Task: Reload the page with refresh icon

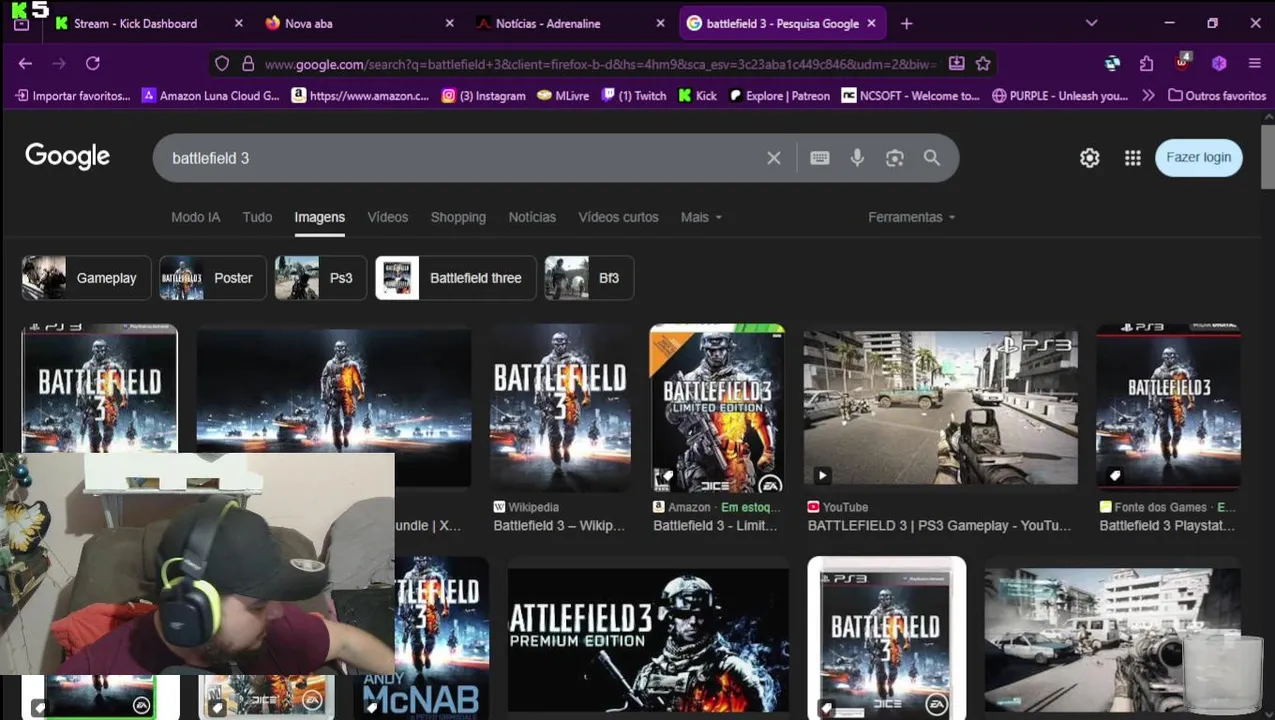Action: (92, 63)
